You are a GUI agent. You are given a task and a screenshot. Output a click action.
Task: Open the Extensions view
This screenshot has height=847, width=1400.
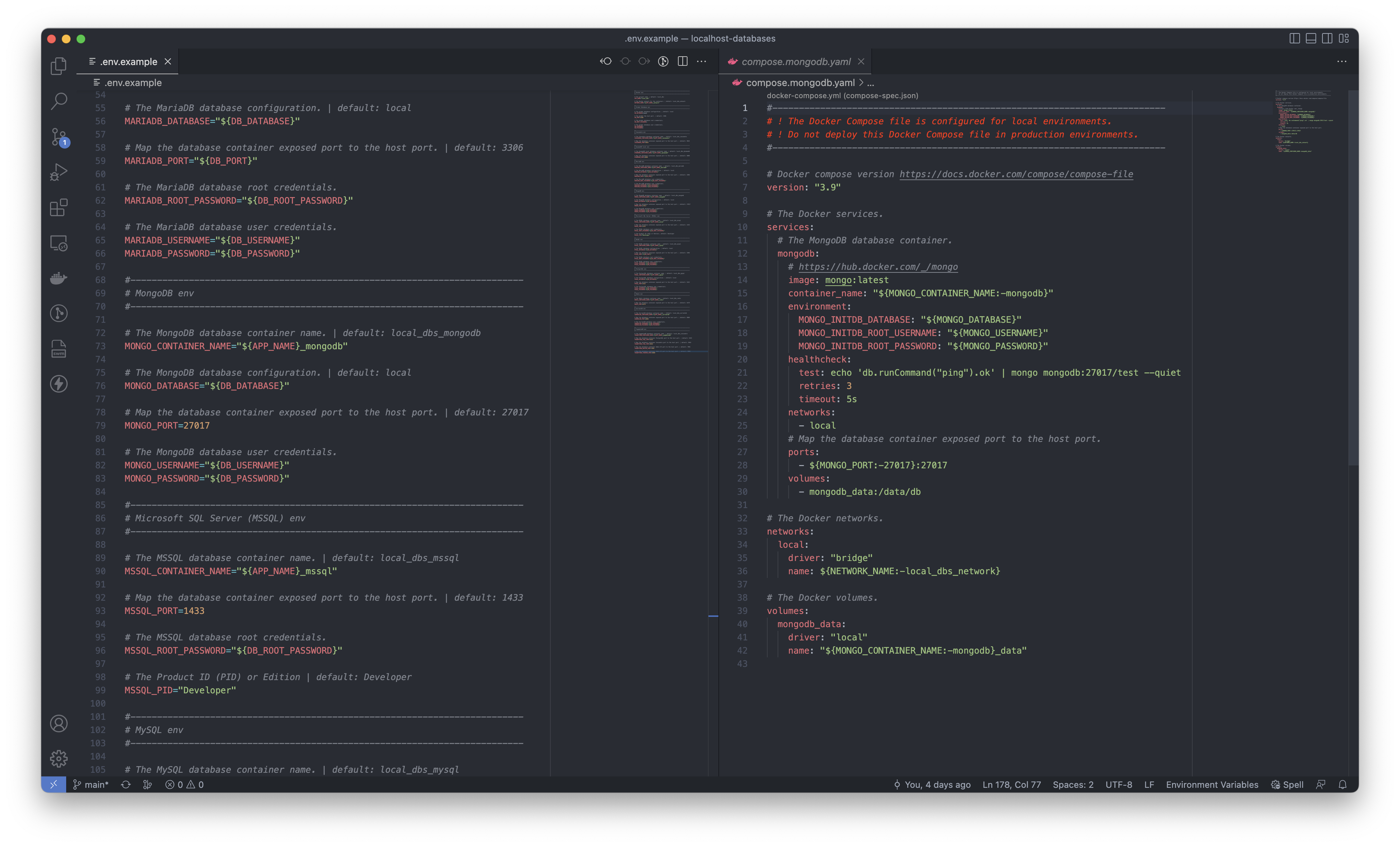coord(58,207)
